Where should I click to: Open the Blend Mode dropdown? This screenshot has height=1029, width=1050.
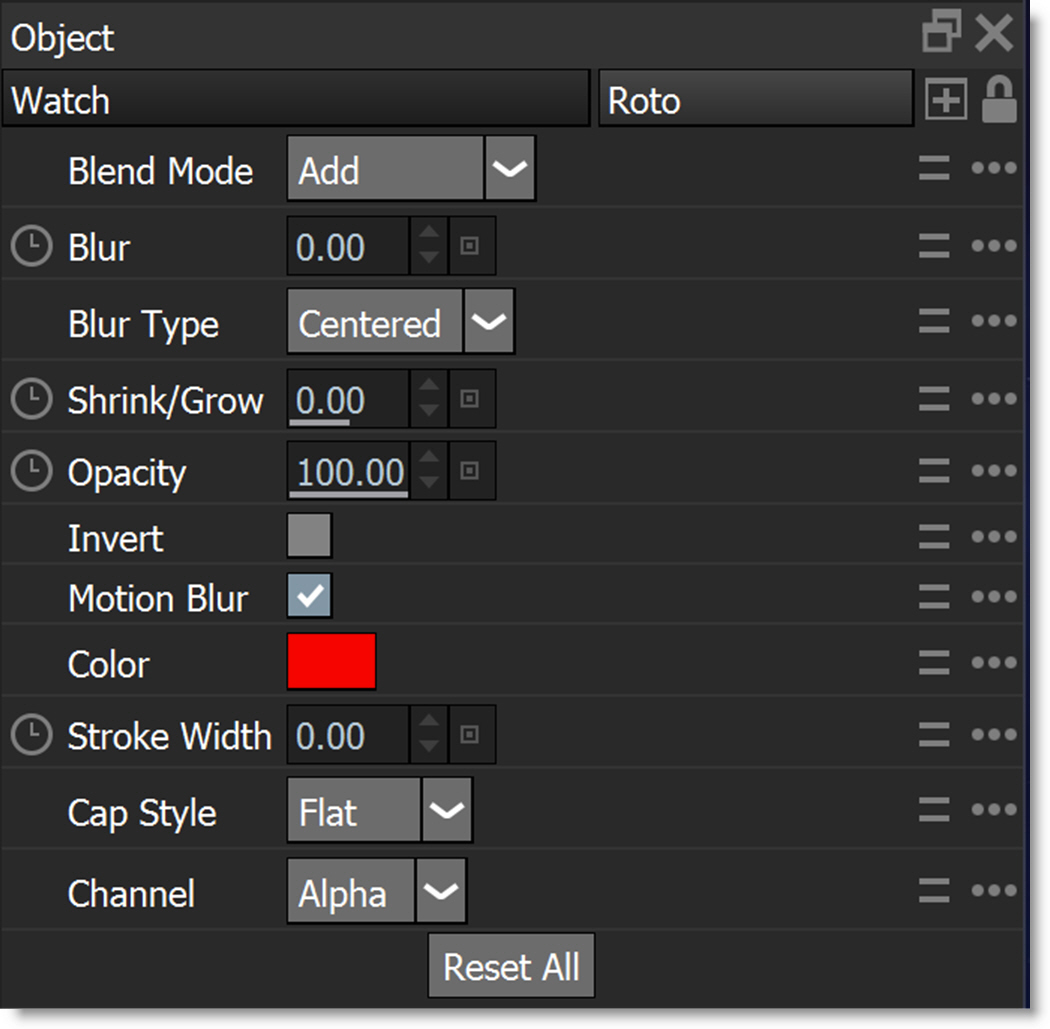tap(510, 170)
